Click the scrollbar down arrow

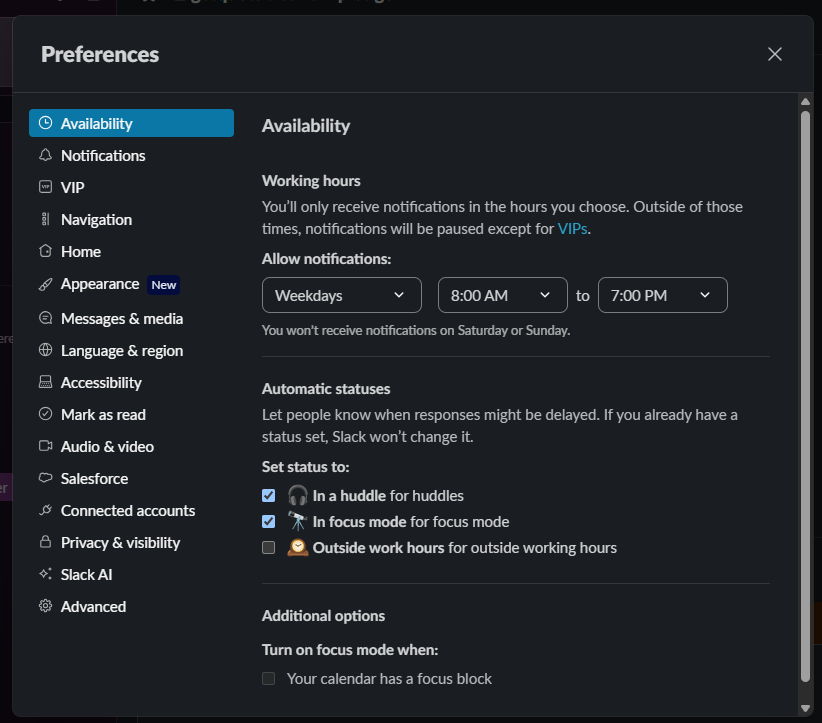[x=806, y=708]
